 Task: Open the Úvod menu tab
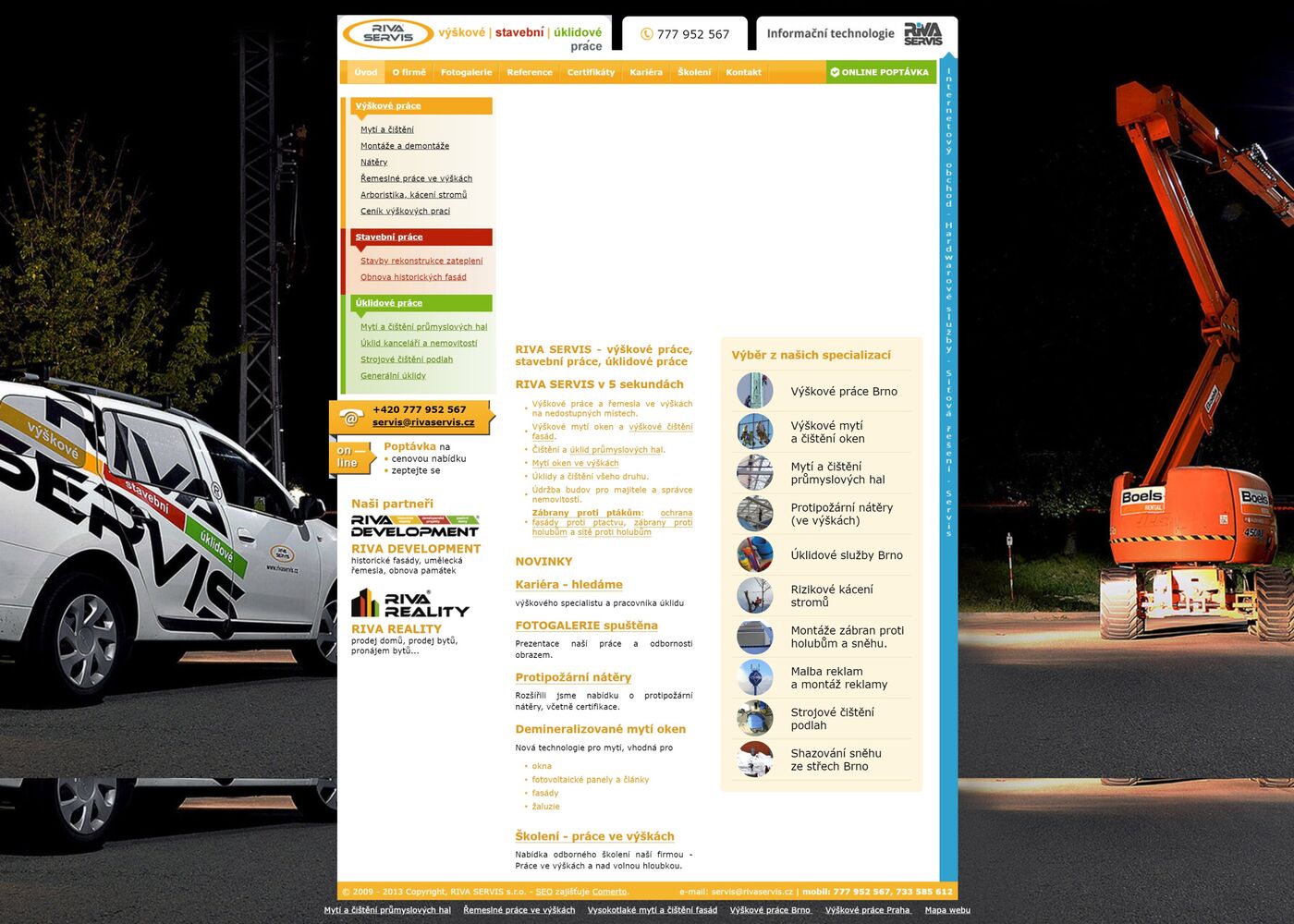(x=366, y=72)
